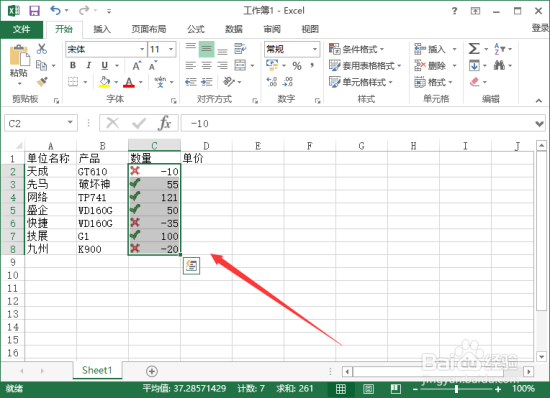Click the Undo arrow icon
This screenshot has width=550, height=398.
coord(55,10)
